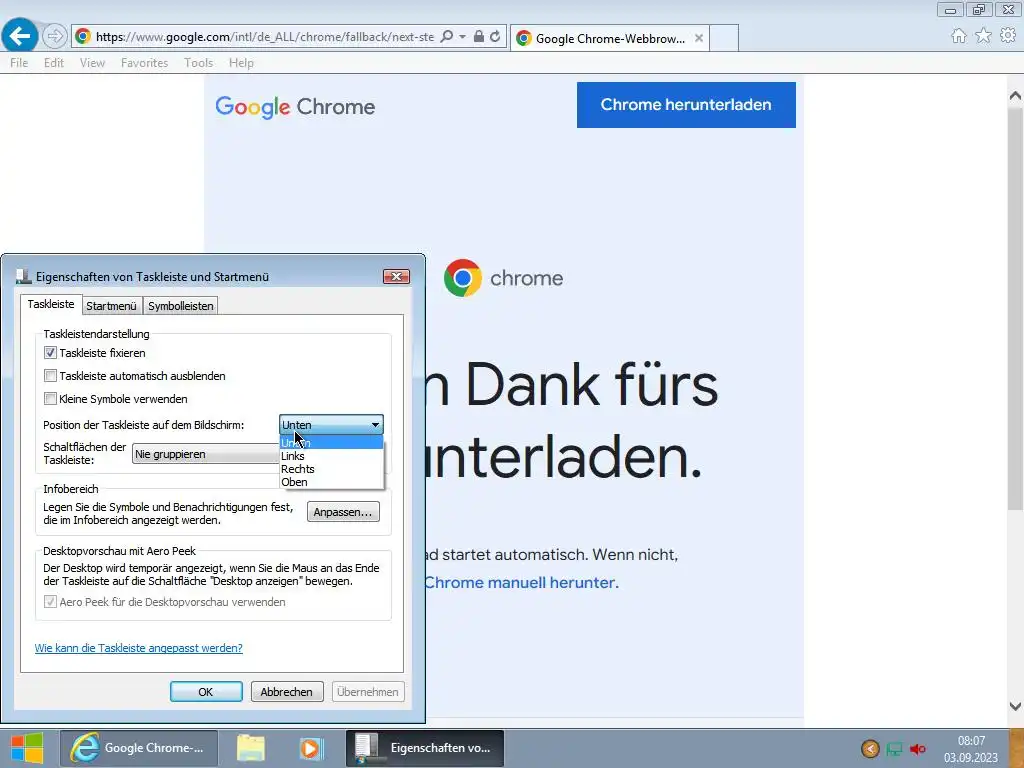Open Wie kann die Taskleiste angepasst werden link
The image size is (1024, 768).
pyautogui.click(x=138, y=648)
